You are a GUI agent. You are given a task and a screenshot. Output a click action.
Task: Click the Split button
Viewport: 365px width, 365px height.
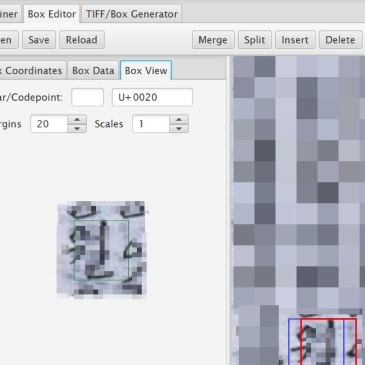click(255, 40)
